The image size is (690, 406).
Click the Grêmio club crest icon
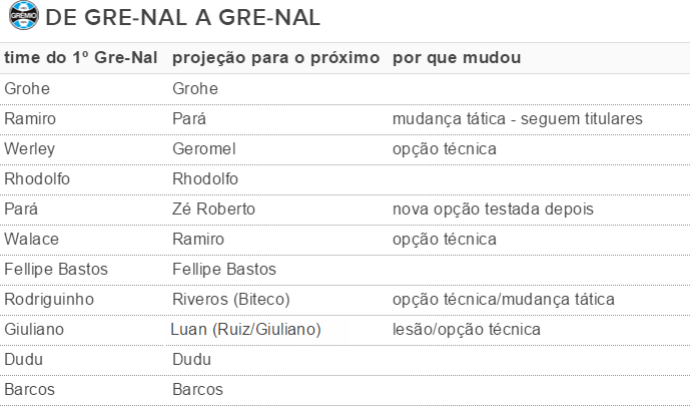tap(24, 15)
